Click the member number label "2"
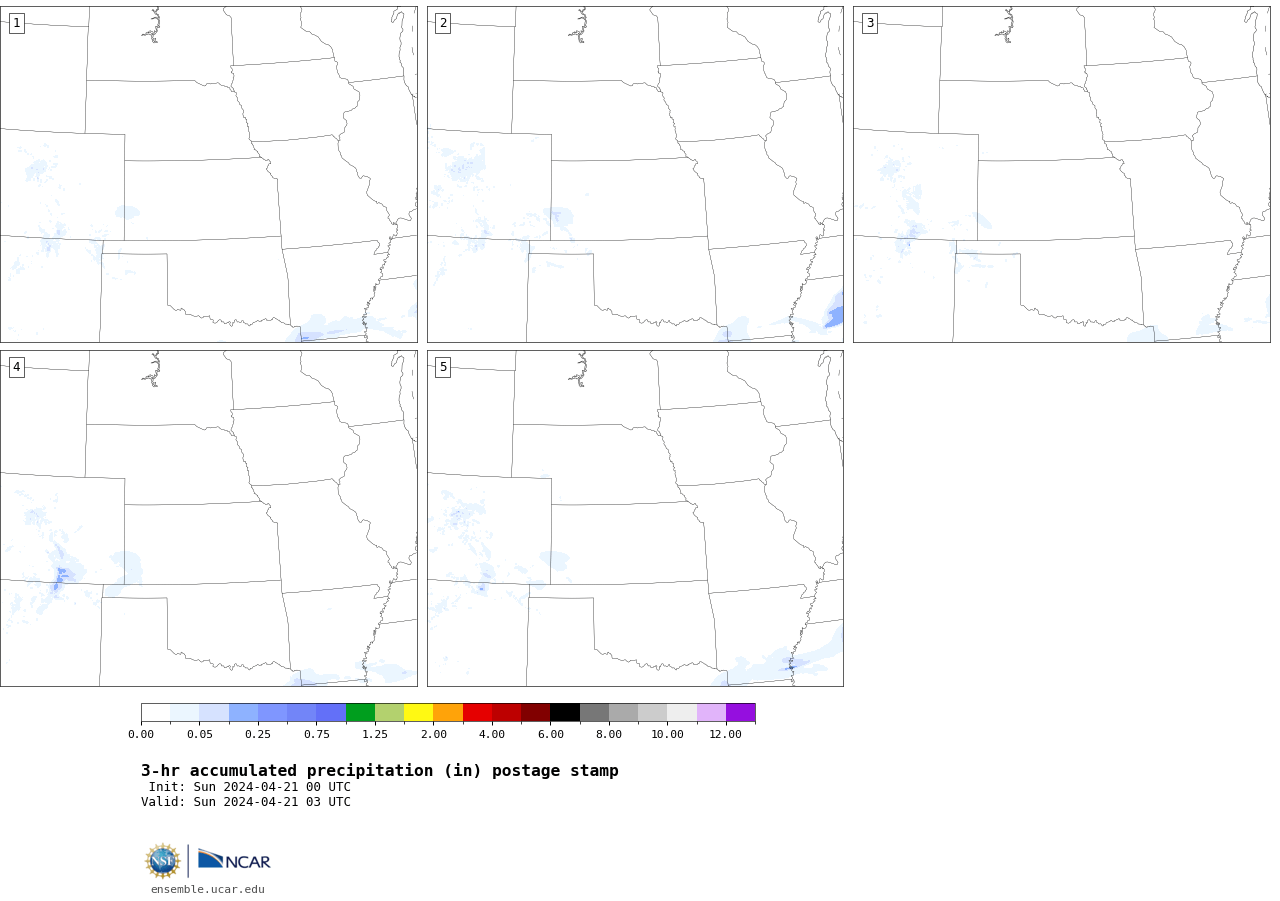Image resolution: width=1280 pixels, height=901 pixels. 443,23
